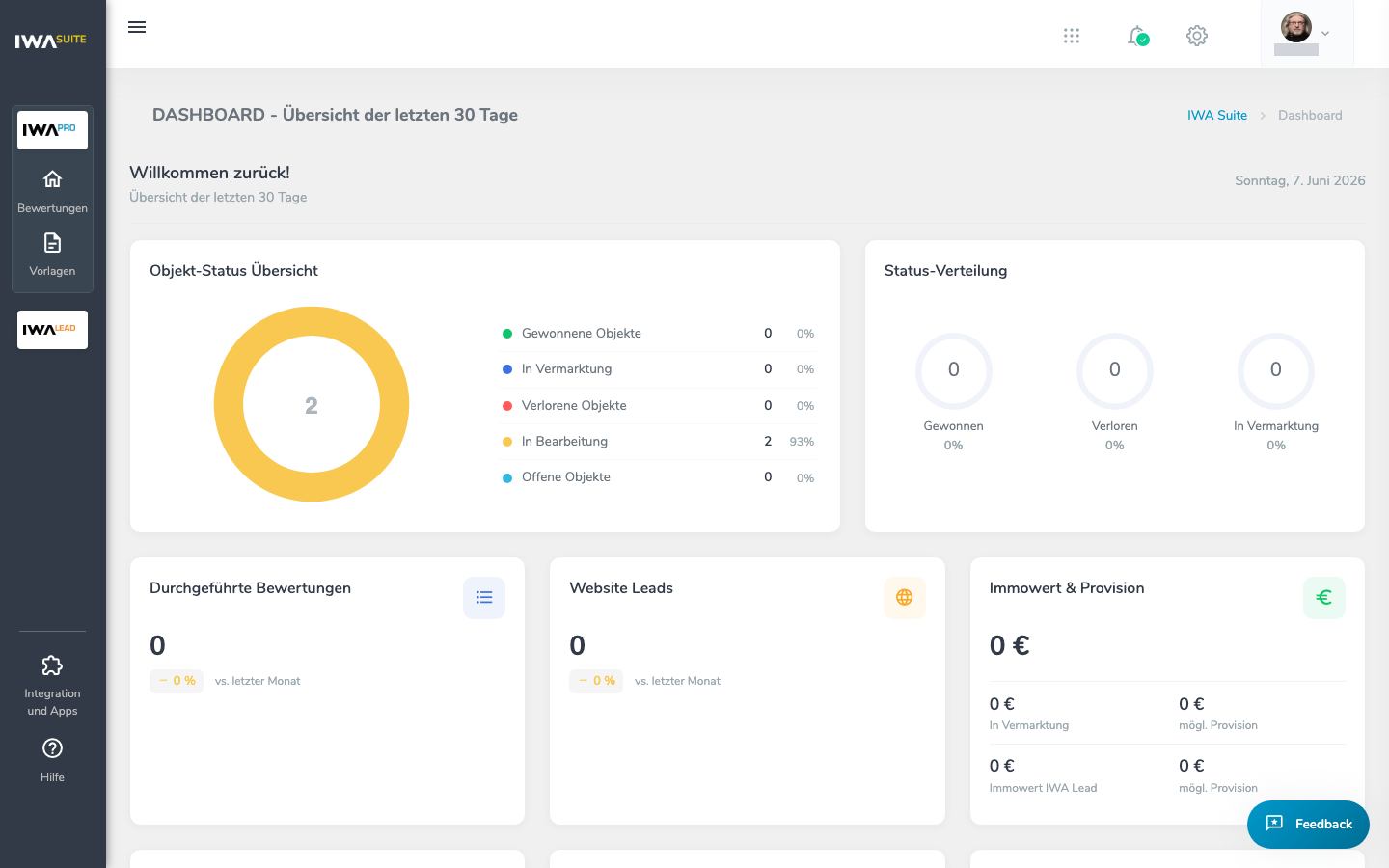Open notifications bell
1389x868 pixels.
(x=1138, y=36)
